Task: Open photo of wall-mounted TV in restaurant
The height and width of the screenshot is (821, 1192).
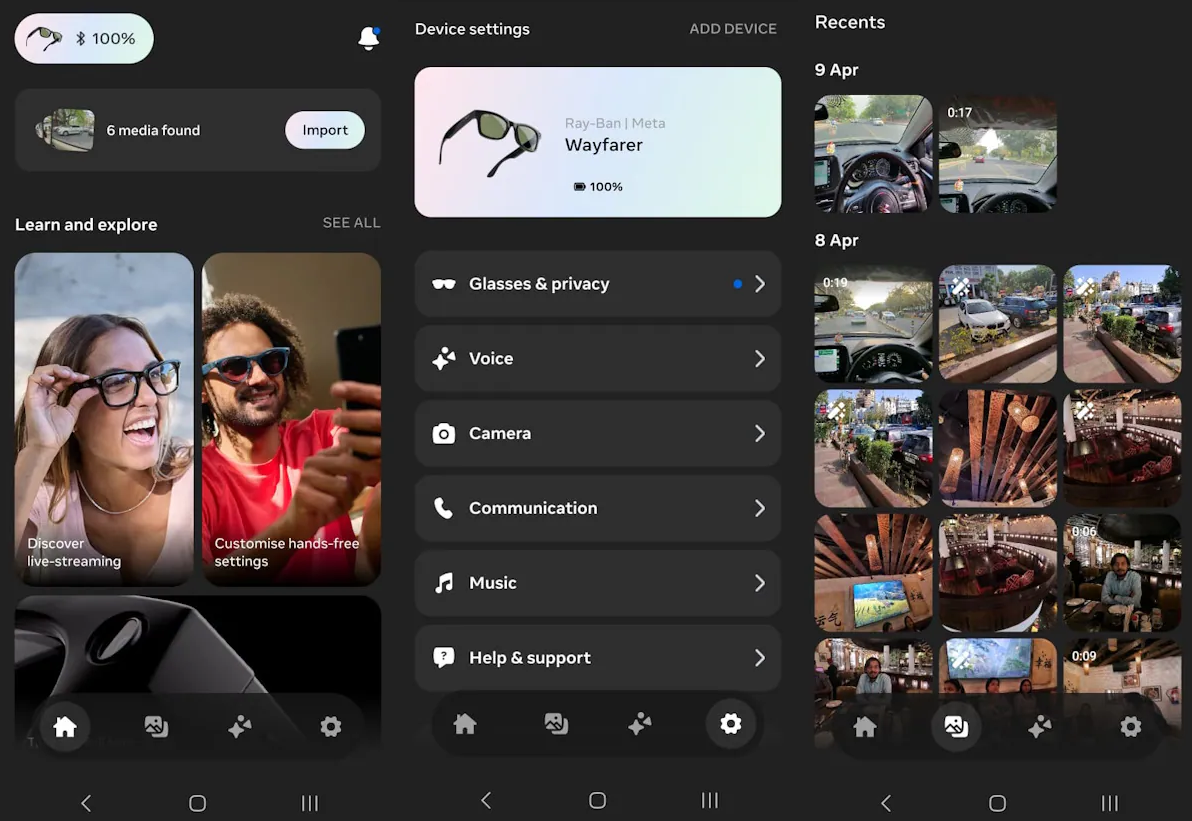Action: pyautogui.click(x=873, y=572)
